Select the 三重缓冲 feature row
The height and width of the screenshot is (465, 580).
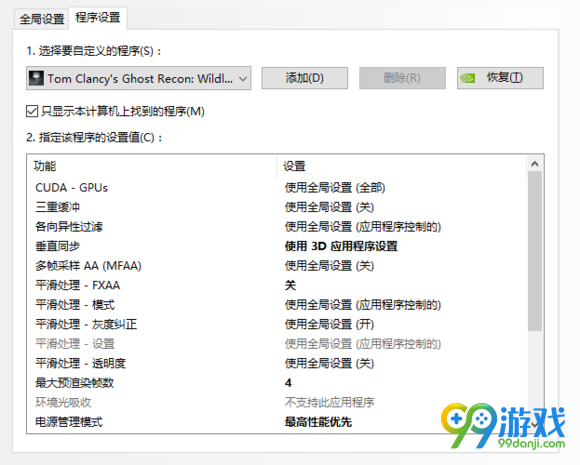point(277,207)
